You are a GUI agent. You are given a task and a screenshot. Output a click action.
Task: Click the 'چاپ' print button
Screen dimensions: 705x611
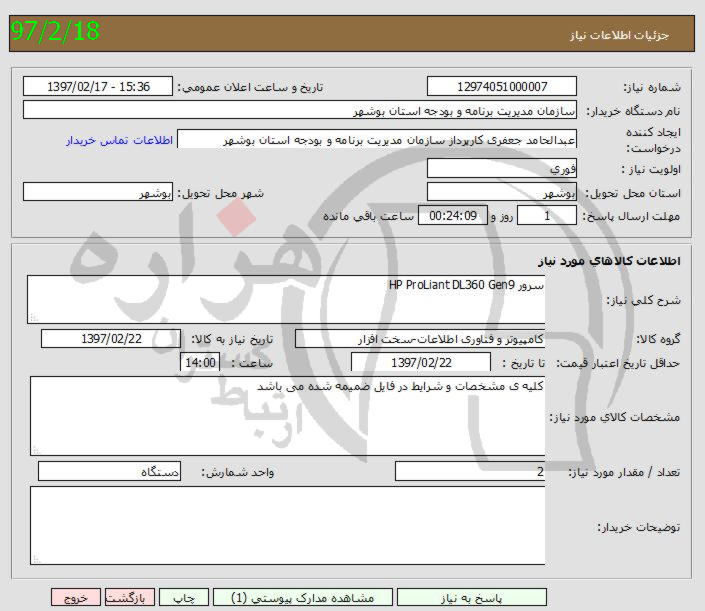(184, 598)
